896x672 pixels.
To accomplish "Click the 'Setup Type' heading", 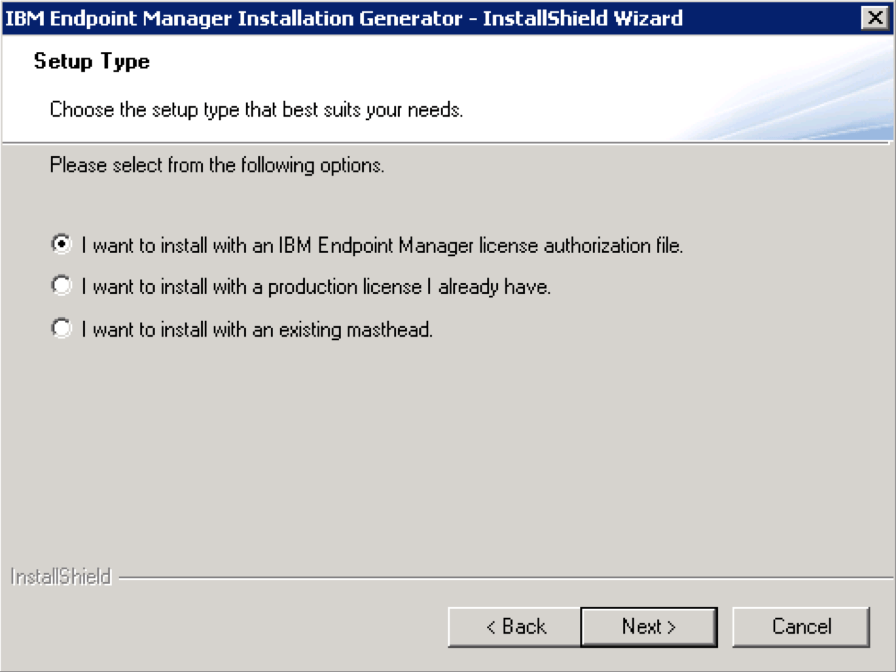I will point(92,62).
